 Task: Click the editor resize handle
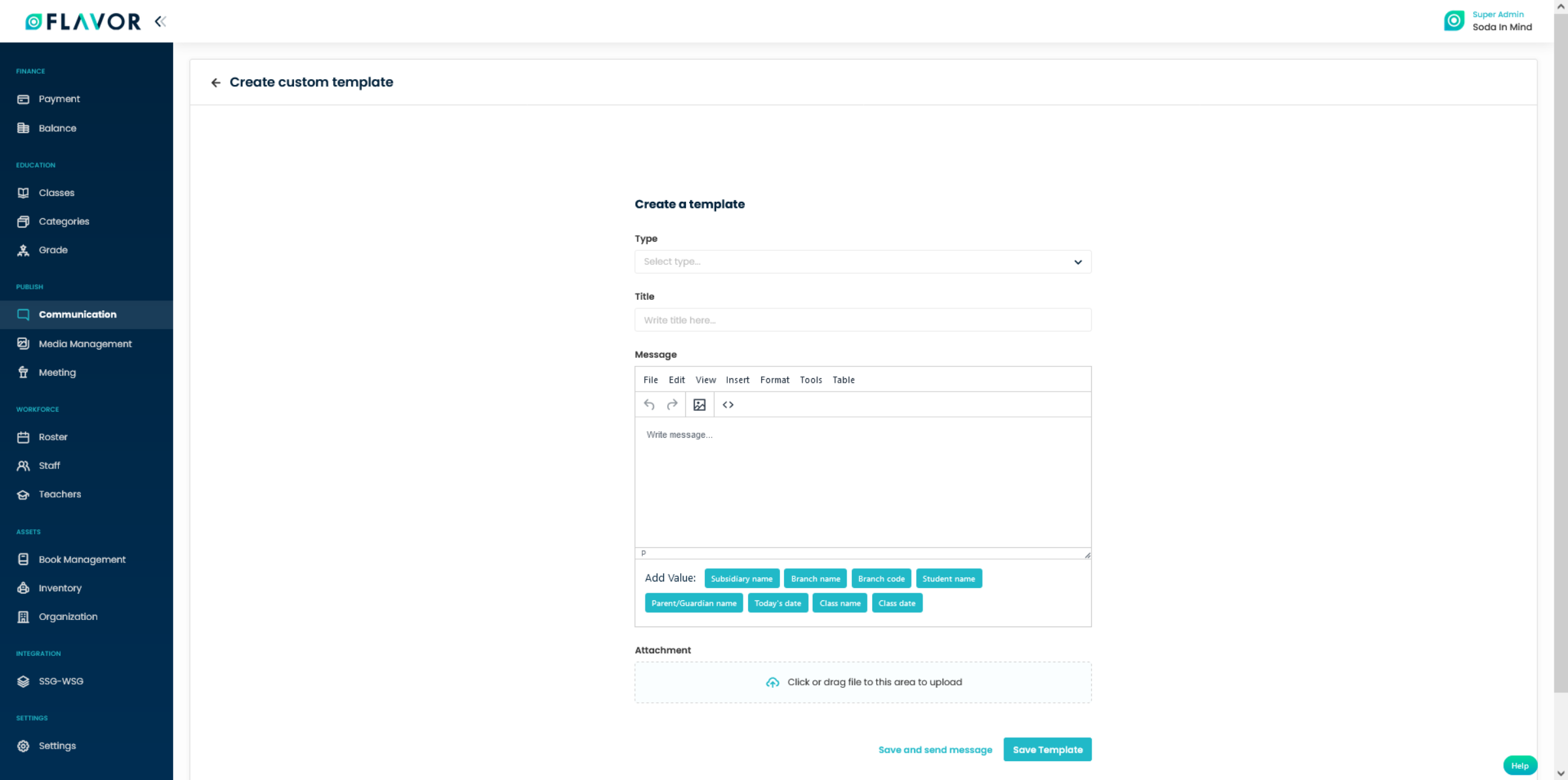pos(1087,555)
